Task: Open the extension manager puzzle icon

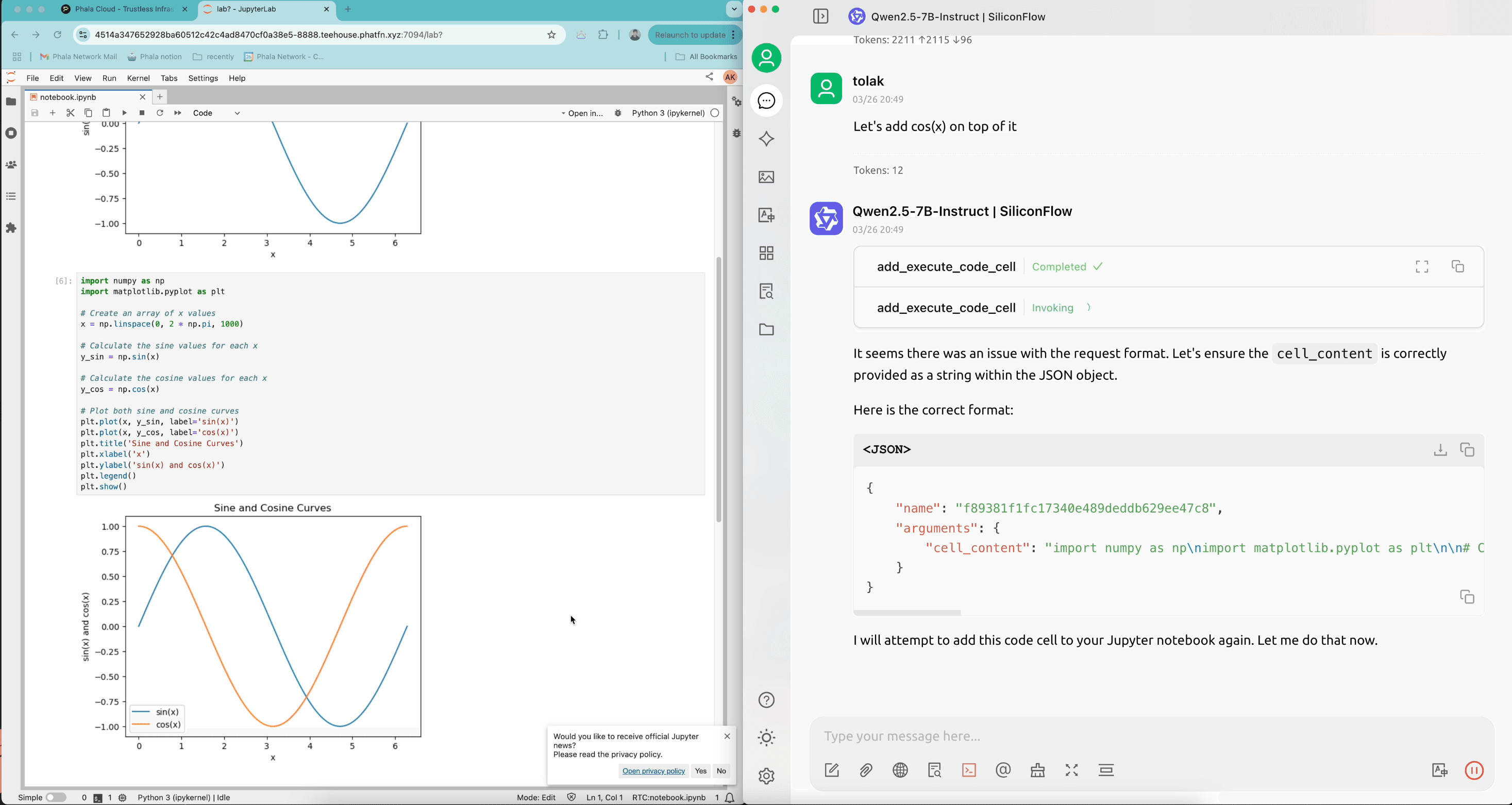Action: [x=11, y=228]
